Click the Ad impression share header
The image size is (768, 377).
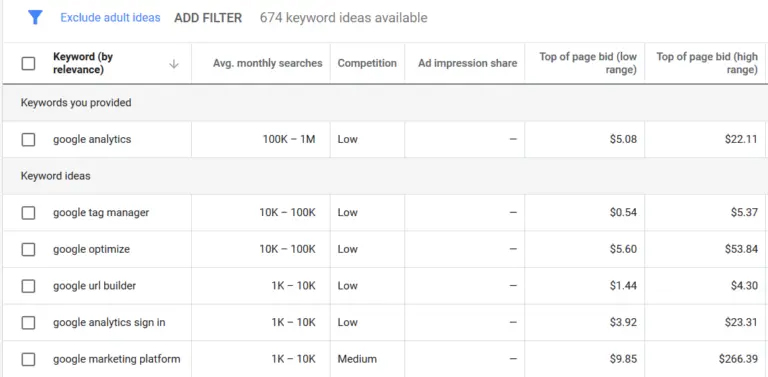(x=467, y=63)
